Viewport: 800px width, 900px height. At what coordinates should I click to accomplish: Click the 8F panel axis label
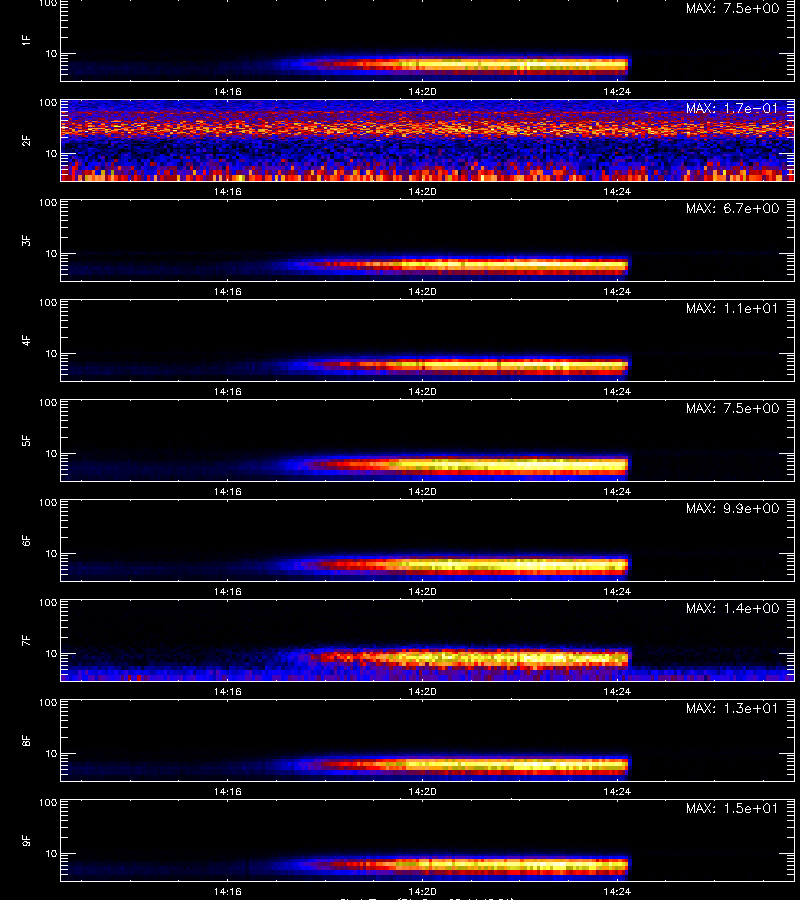tap(26, 740)
